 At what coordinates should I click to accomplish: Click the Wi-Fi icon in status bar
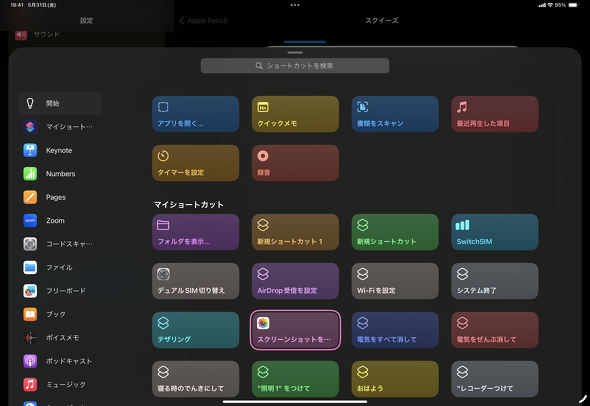[550, 5]
